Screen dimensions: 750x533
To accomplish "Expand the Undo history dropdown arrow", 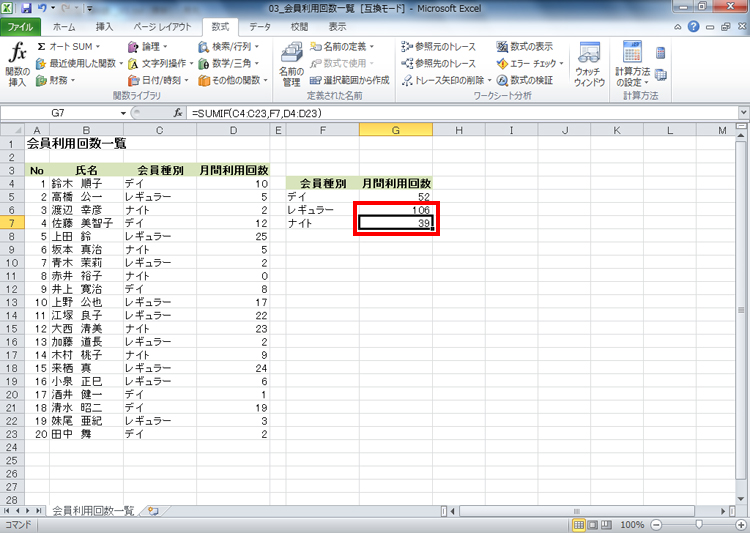I will click(x=53, y=8).
